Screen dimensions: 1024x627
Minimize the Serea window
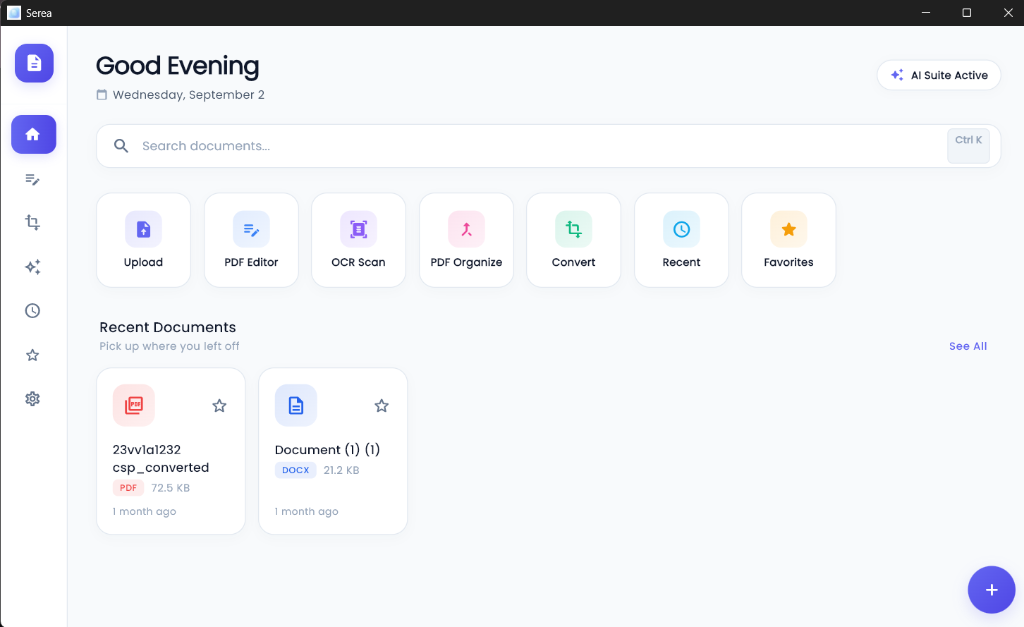(925, 13)
